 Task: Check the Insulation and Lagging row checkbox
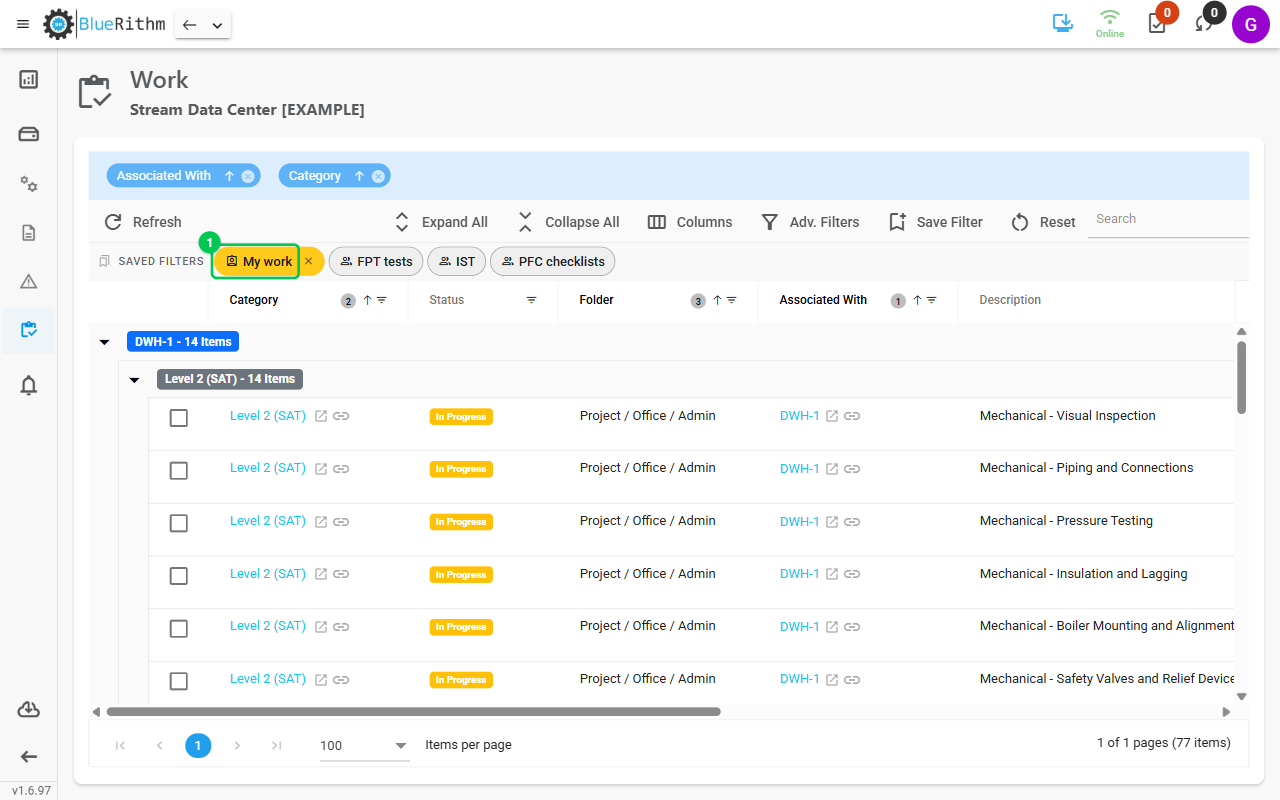click(x=179, y=576)
